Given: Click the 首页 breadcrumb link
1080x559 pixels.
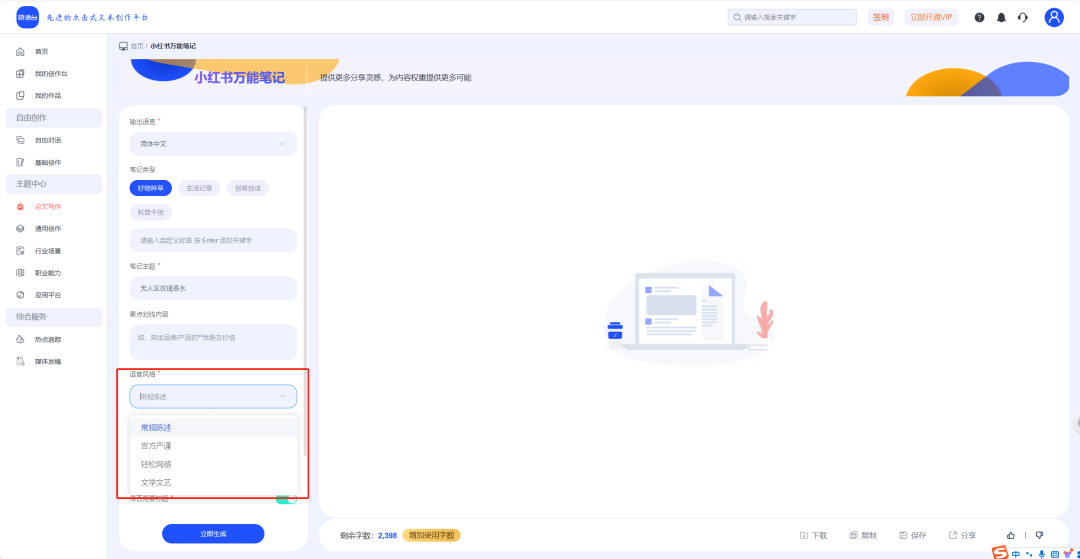Looking at the screenshot, I should click(137, 46).
